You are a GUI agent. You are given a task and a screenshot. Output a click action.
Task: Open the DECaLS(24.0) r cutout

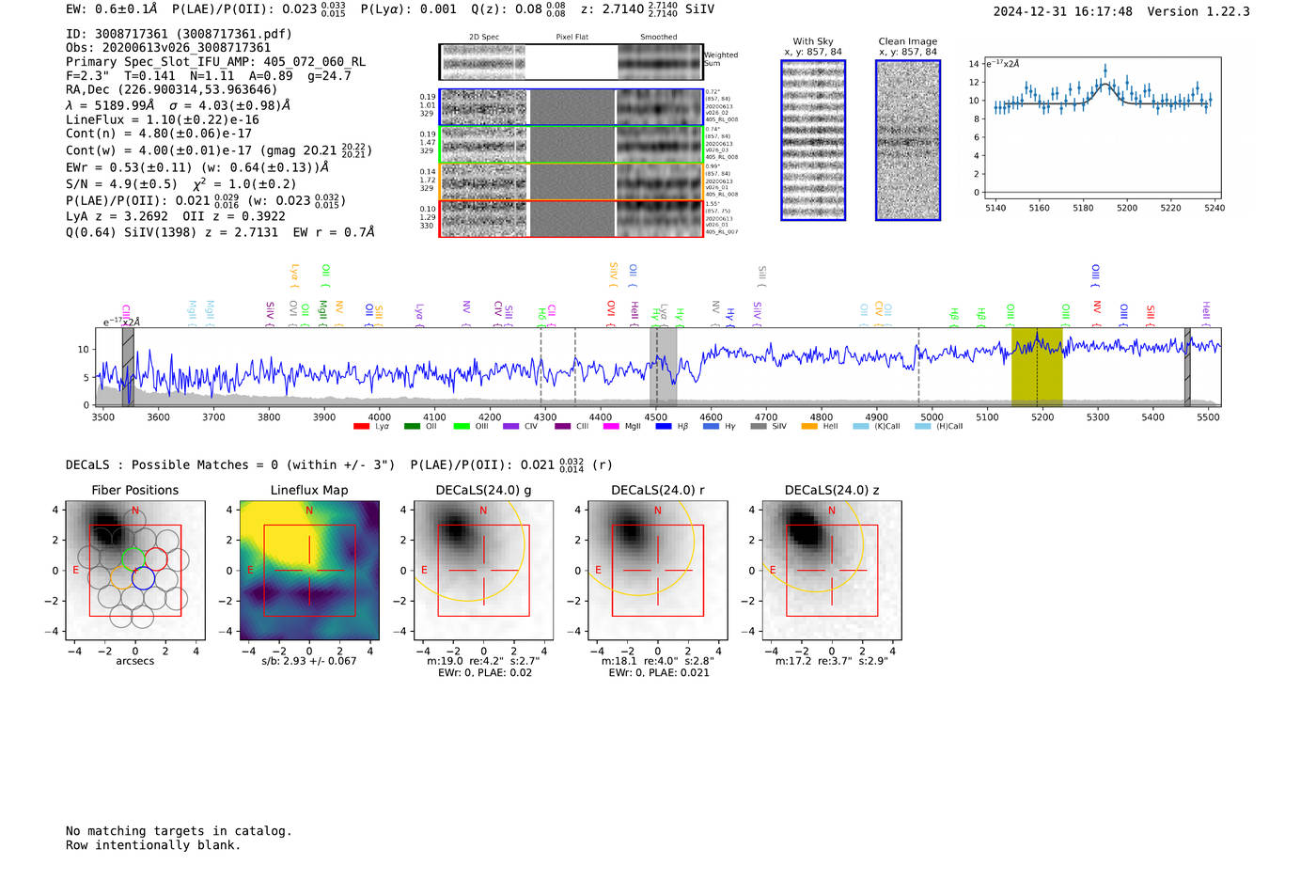(658, 571)
